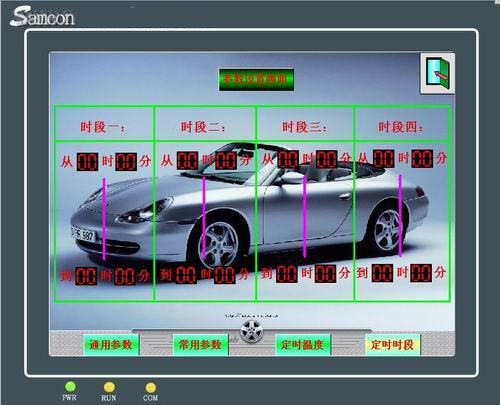
Task: Set 时段四 start hour field
Action: click(x=384, y=158)
